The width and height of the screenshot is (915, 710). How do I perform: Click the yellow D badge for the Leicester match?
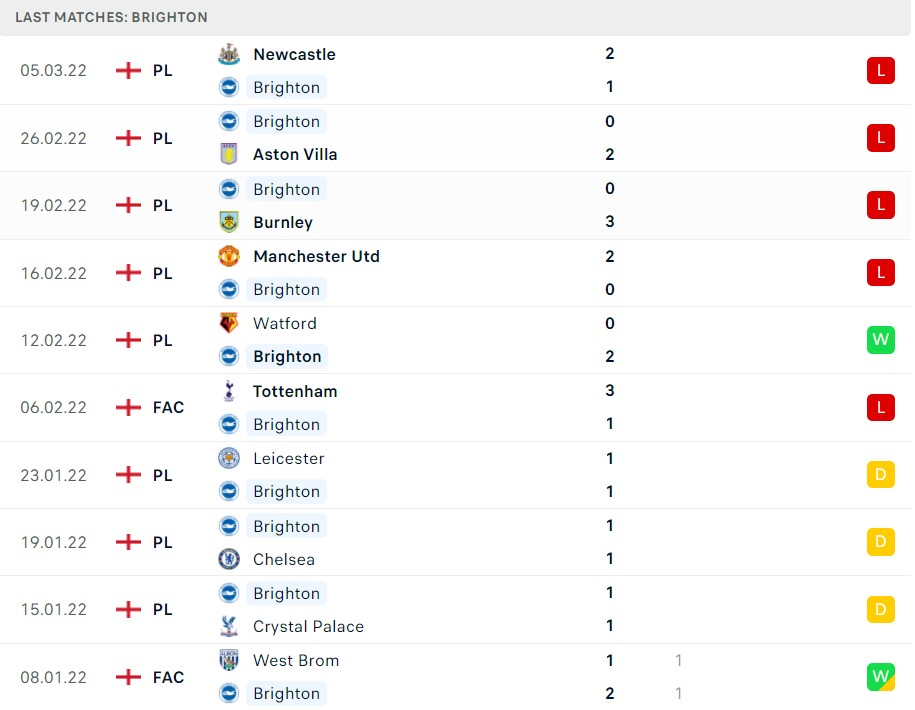coord(880,474)
